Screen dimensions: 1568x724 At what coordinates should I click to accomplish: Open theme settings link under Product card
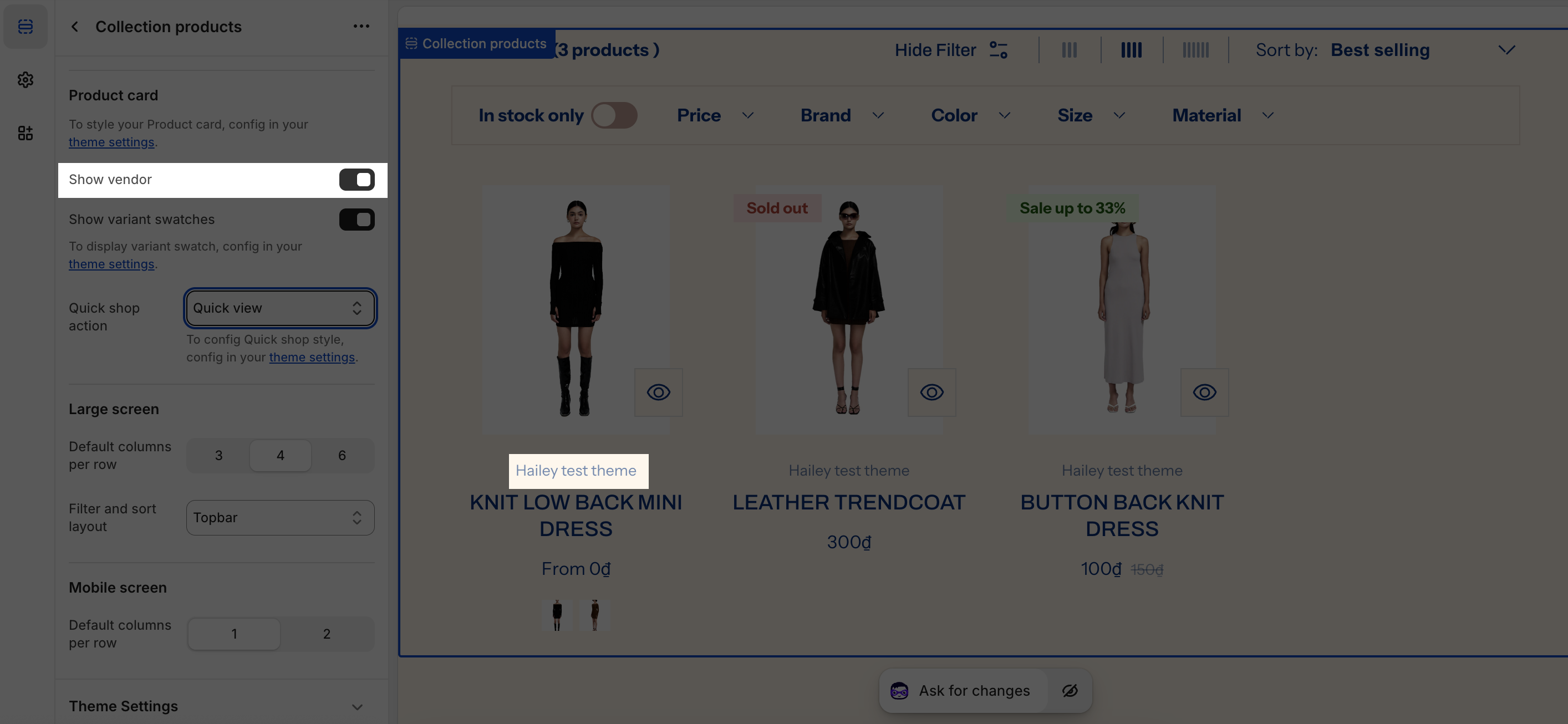[111, 142]
